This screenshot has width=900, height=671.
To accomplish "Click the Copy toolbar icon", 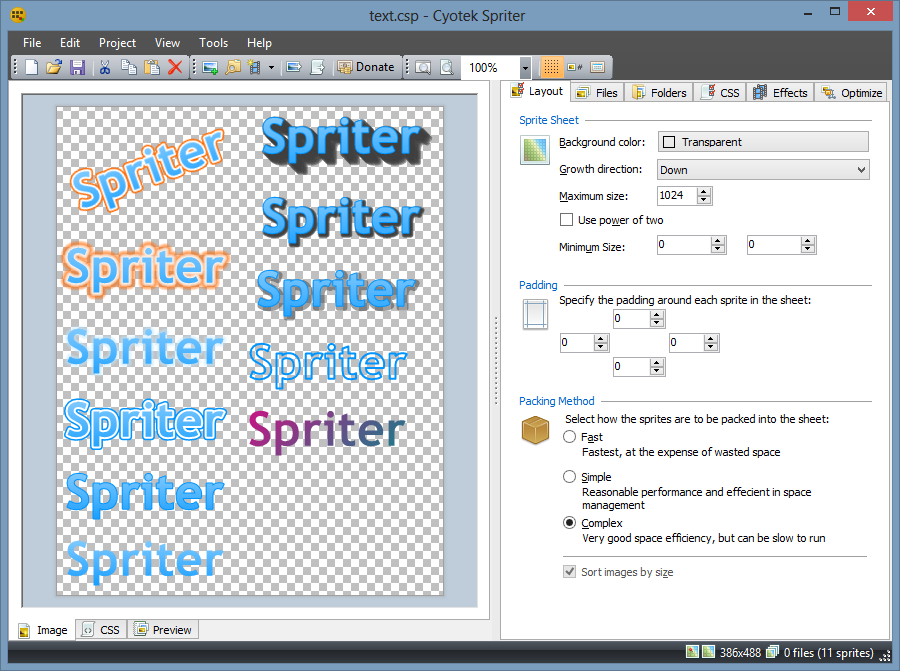I will (129, 67).
